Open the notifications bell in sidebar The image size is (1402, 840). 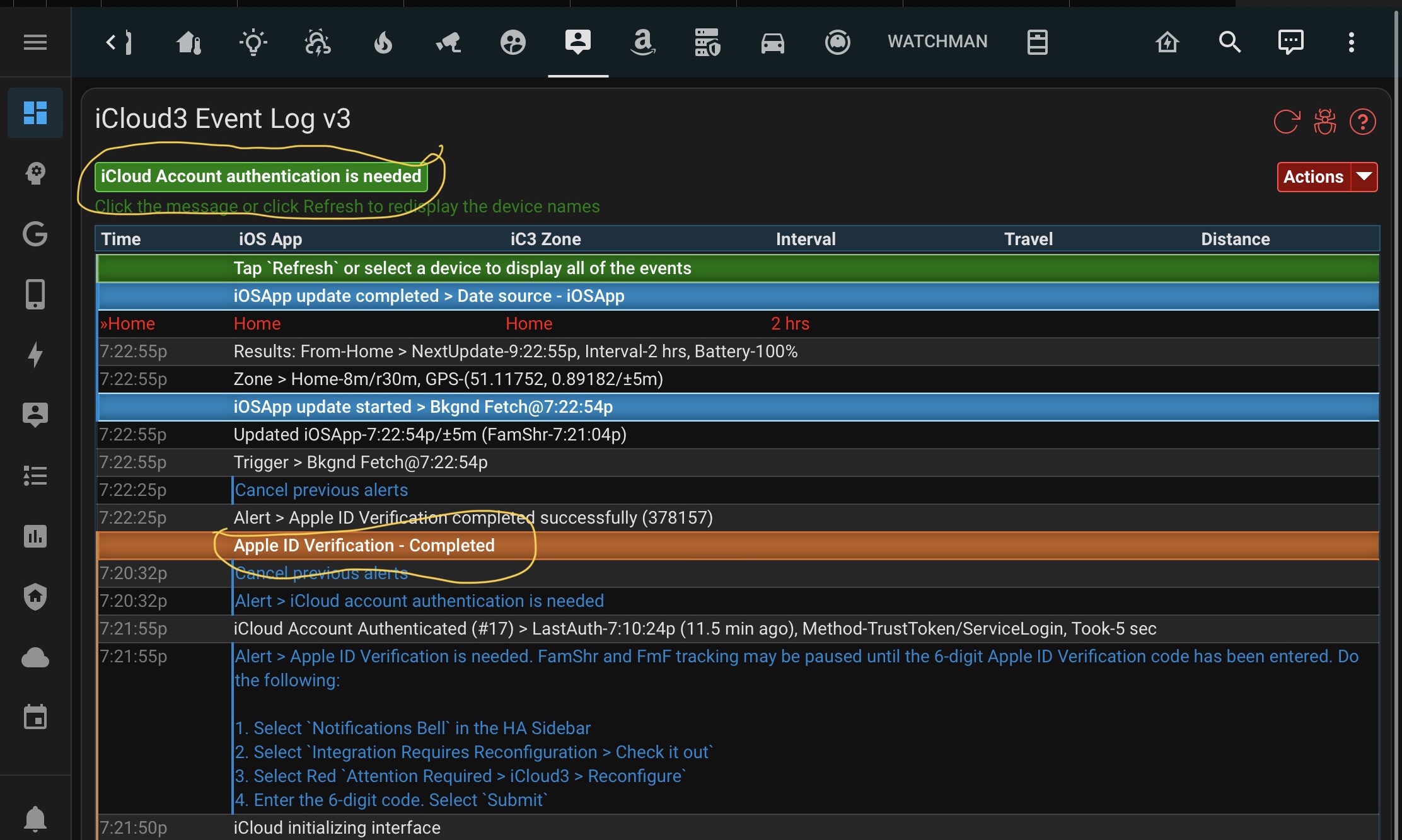click(x=35, y=819)
